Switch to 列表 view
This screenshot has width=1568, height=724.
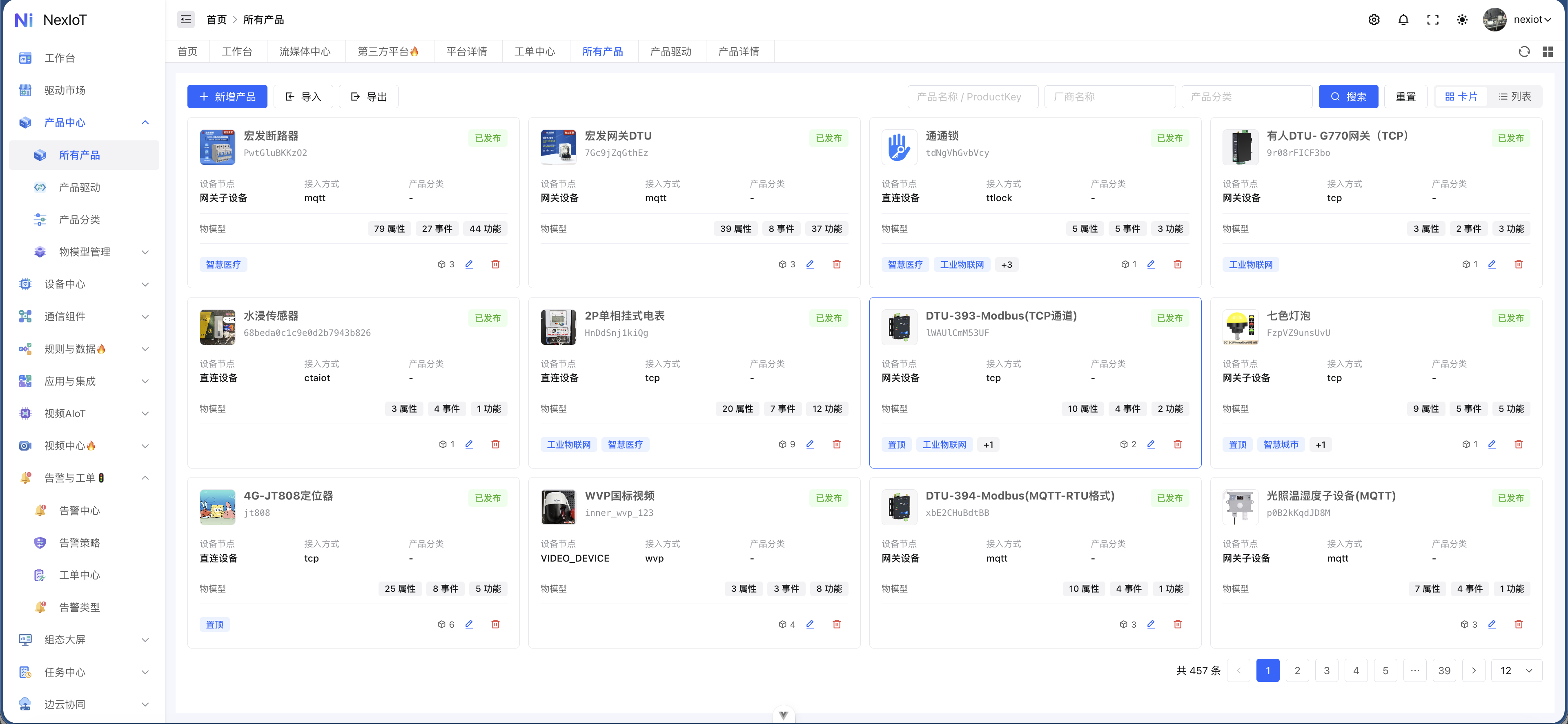coord(1515,97)
